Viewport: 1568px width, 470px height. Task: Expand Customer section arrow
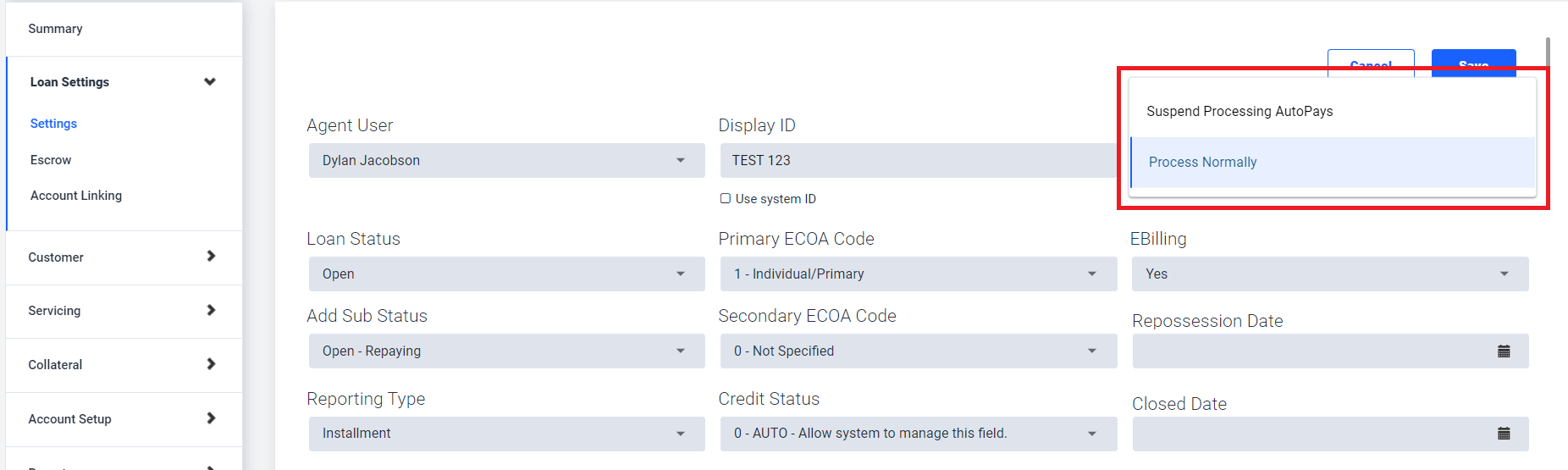211,256
